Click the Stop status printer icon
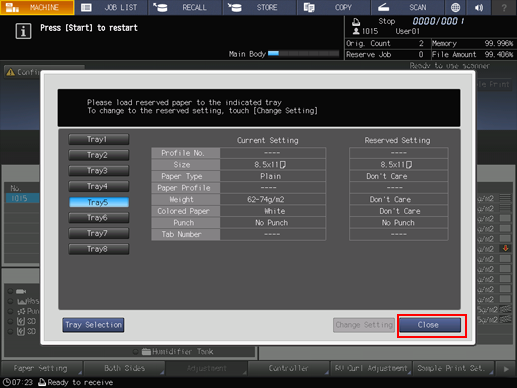Image resolution: width=517 pixels, height=388 pixels. pyautogui.click(x=356, y=22)
